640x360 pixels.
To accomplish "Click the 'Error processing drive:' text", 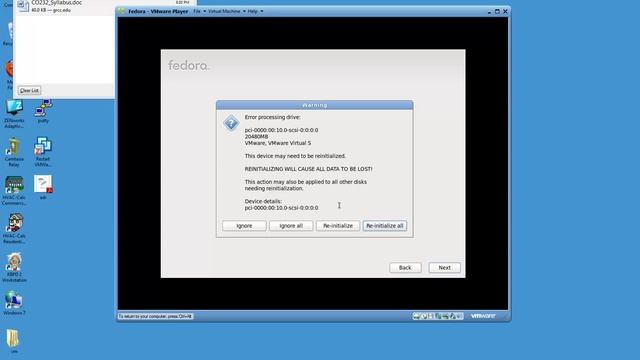I will tap(272, 117).
